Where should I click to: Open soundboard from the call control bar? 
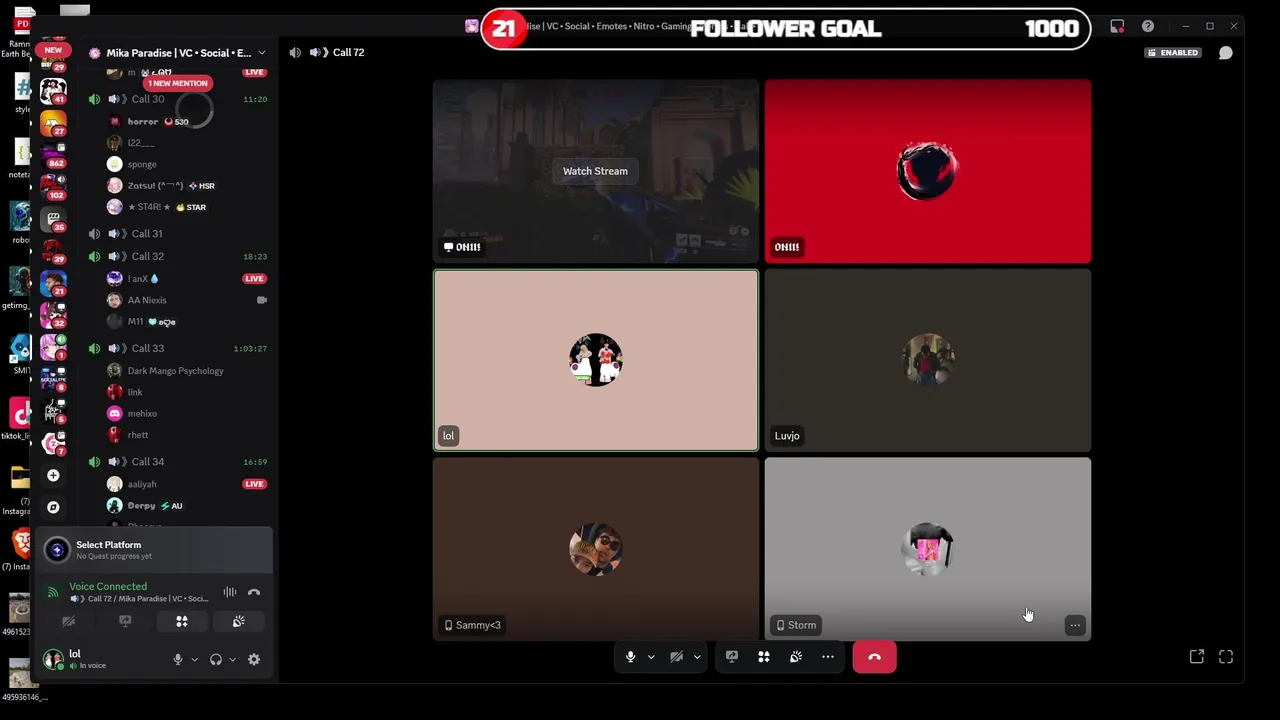(796, 657)
